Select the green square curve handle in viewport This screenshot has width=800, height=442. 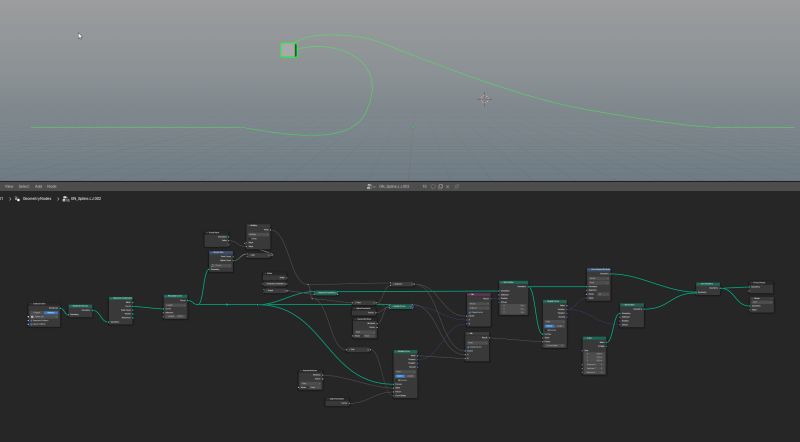[x=289, y=50]
